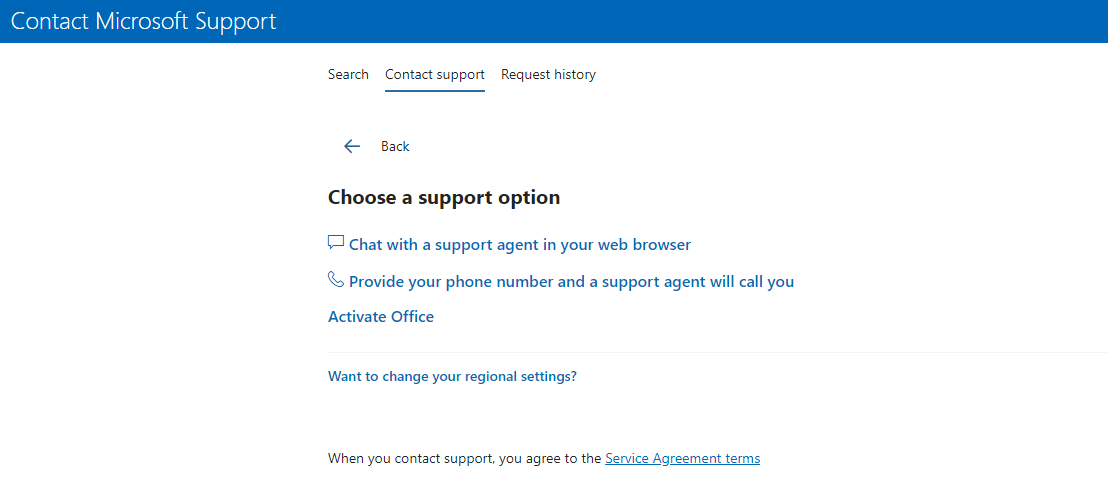Open the Search tab
Screen dimensions: 1108x504
(x=348, y=74)
